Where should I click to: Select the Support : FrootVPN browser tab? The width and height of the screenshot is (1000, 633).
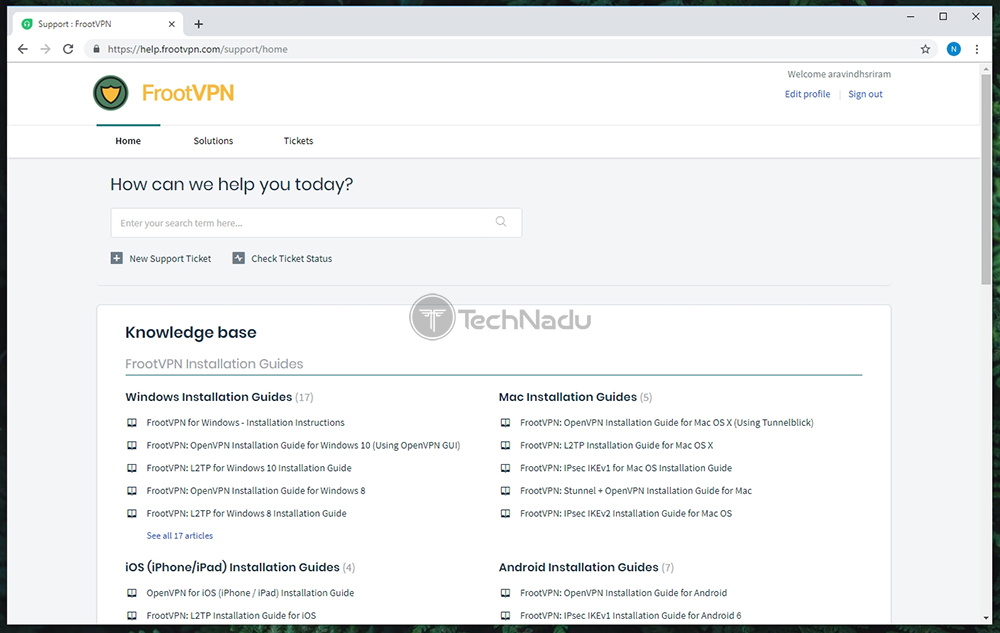point(98,24)
